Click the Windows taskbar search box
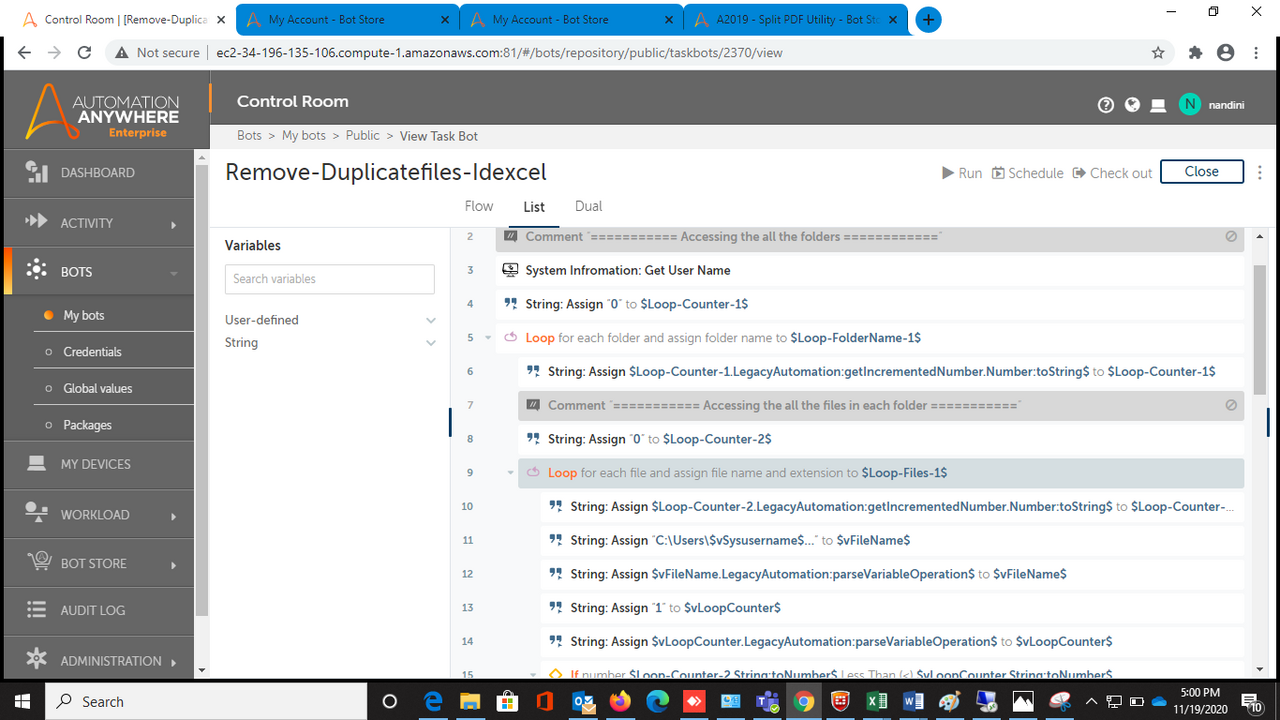The height and width of the screenshot is (720, 1280). (x=205, y=701)
